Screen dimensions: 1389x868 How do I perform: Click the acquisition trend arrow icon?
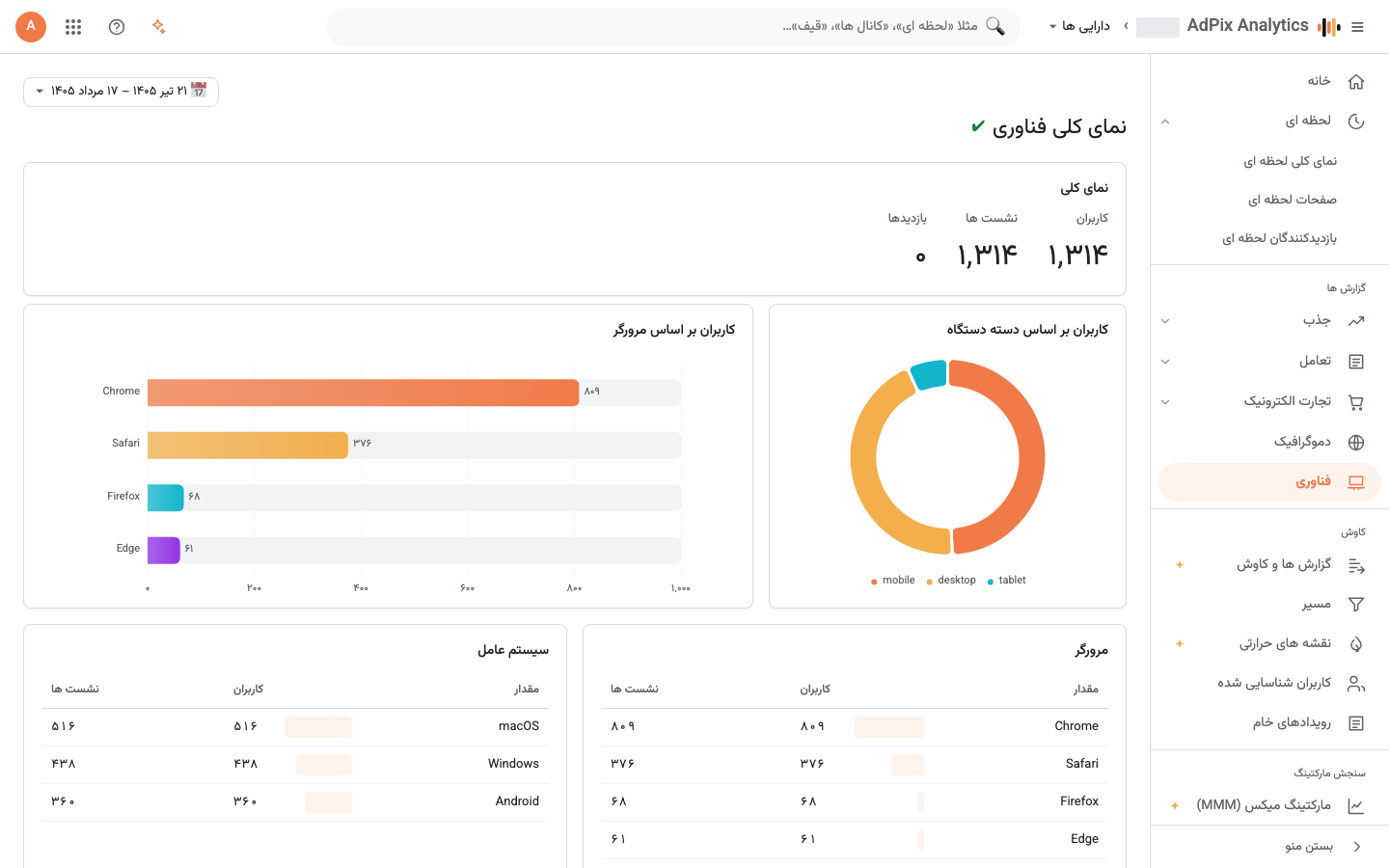tap(1356, 321)
